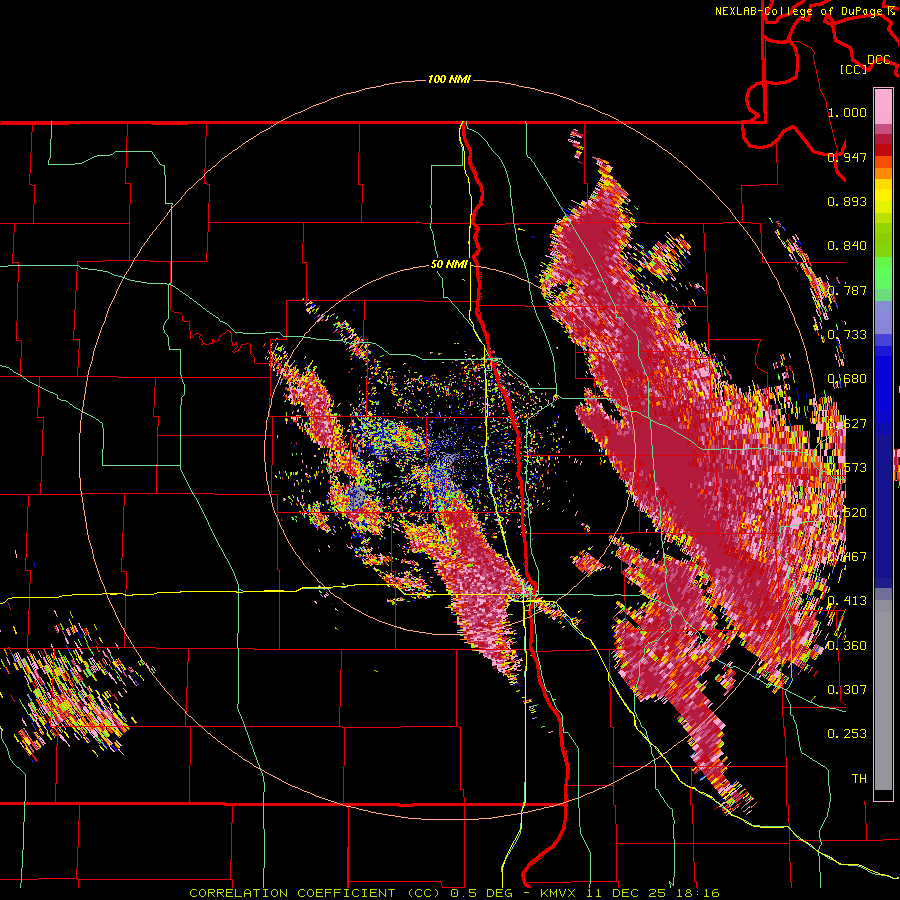Click the 0.360 scale value
The width and height of the screenshot is (900, 900).
point(847,646)
